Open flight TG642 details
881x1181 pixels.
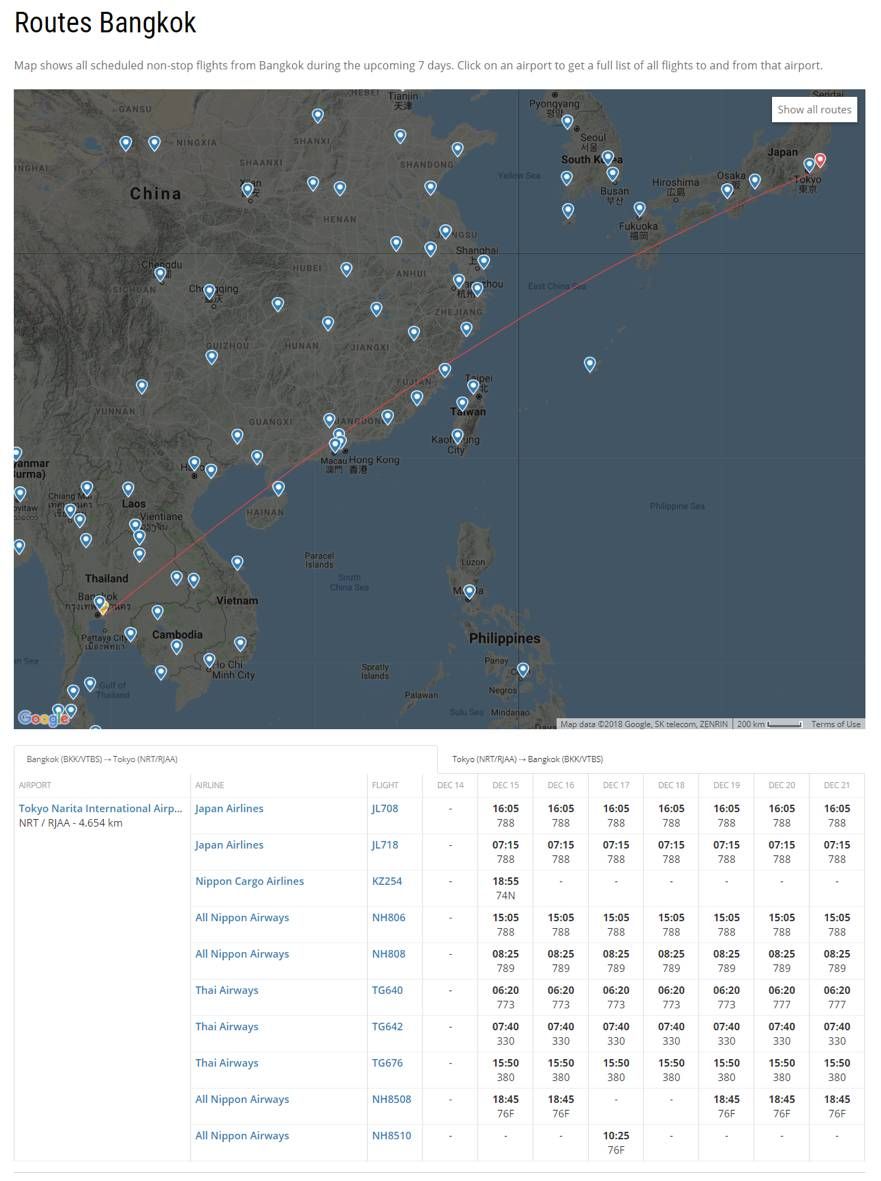387,1026
